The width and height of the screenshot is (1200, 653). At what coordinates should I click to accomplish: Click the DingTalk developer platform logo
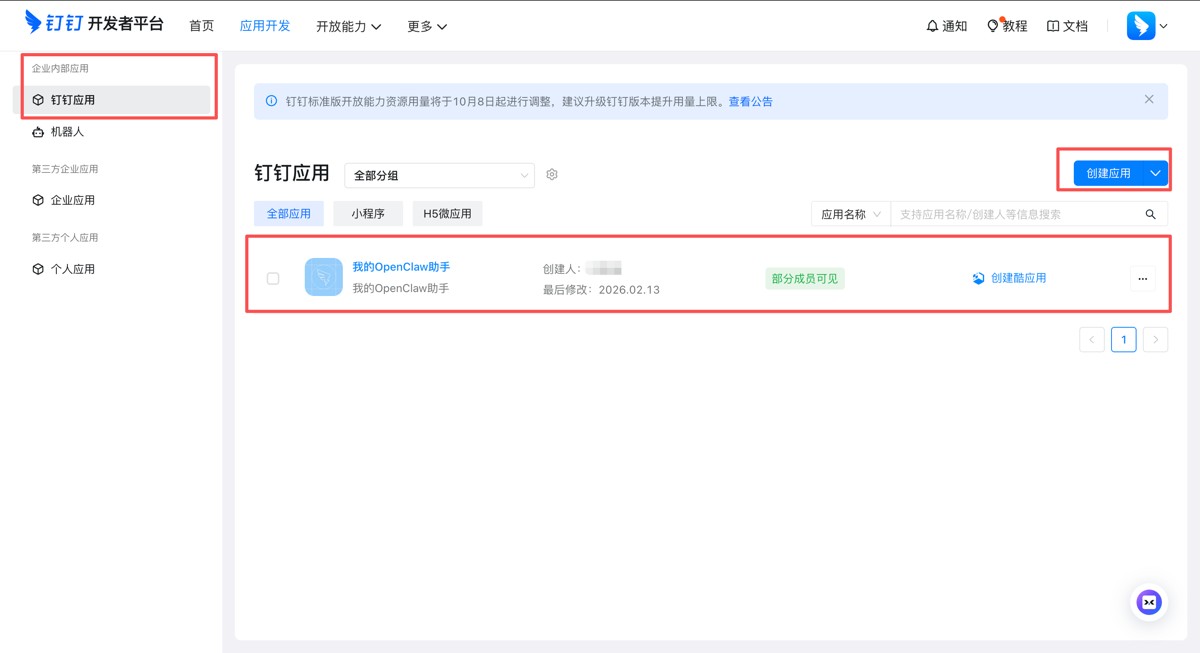pyautogui.click(x=94, y=23)
